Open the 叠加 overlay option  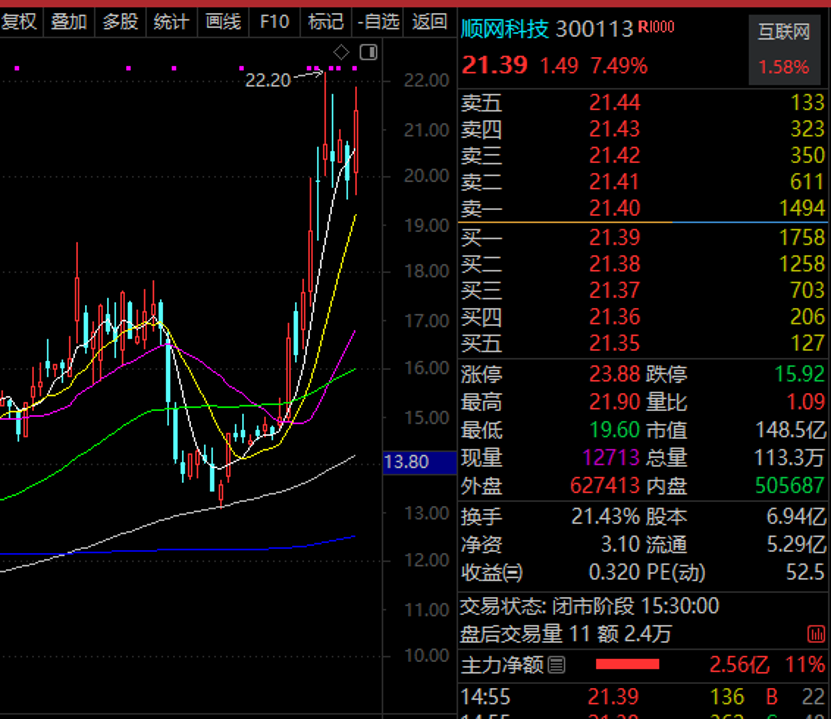69,21
